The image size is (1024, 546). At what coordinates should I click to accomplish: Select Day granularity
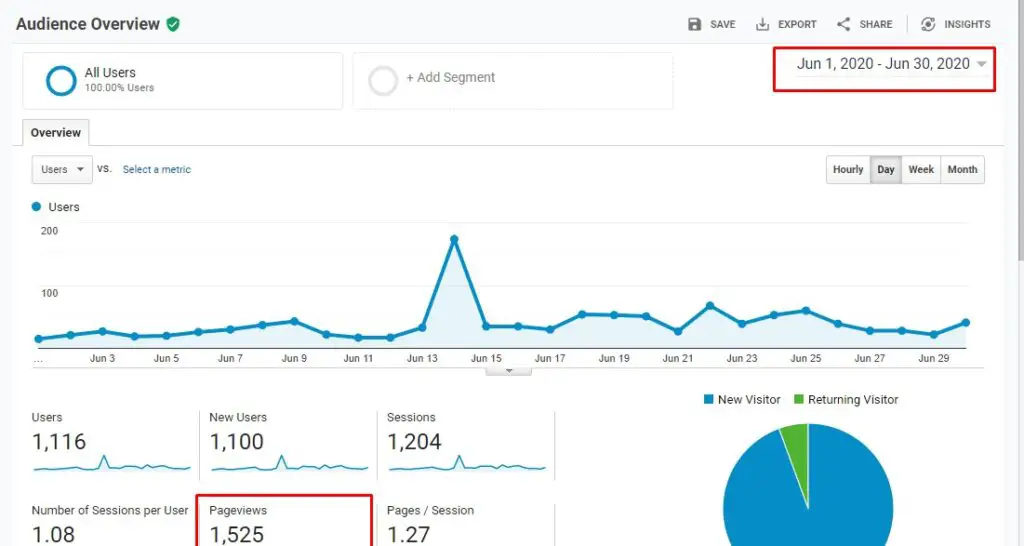(x=886, y=169)
